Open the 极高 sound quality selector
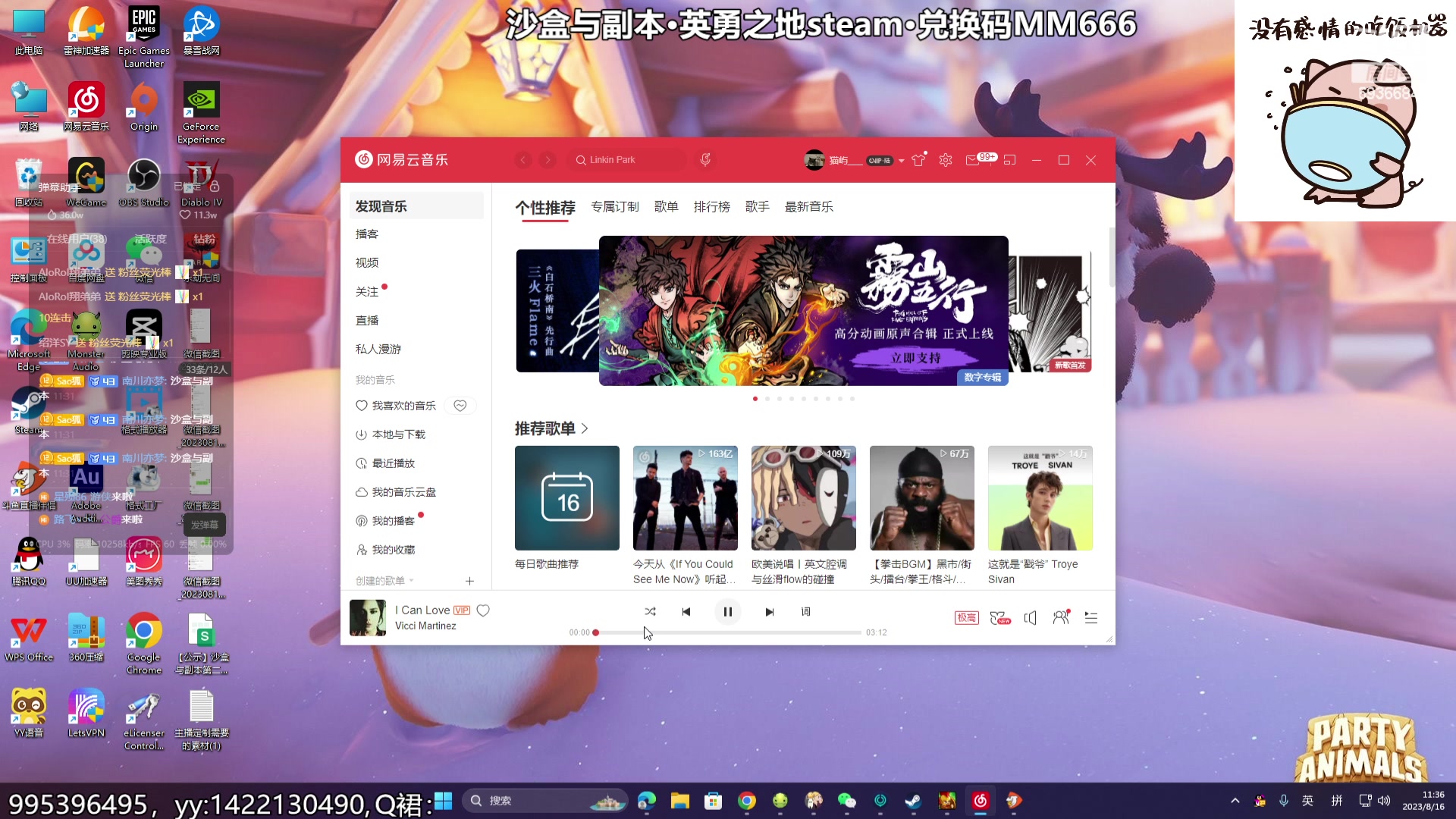 click(966, 618)
